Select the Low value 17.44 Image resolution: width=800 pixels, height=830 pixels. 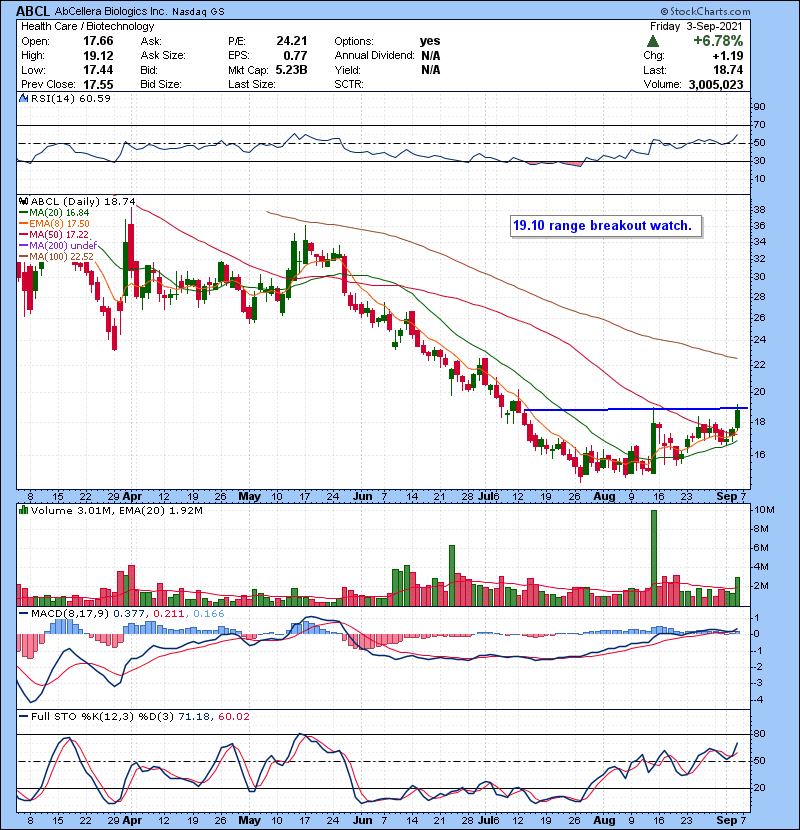(x=98, y=70)
